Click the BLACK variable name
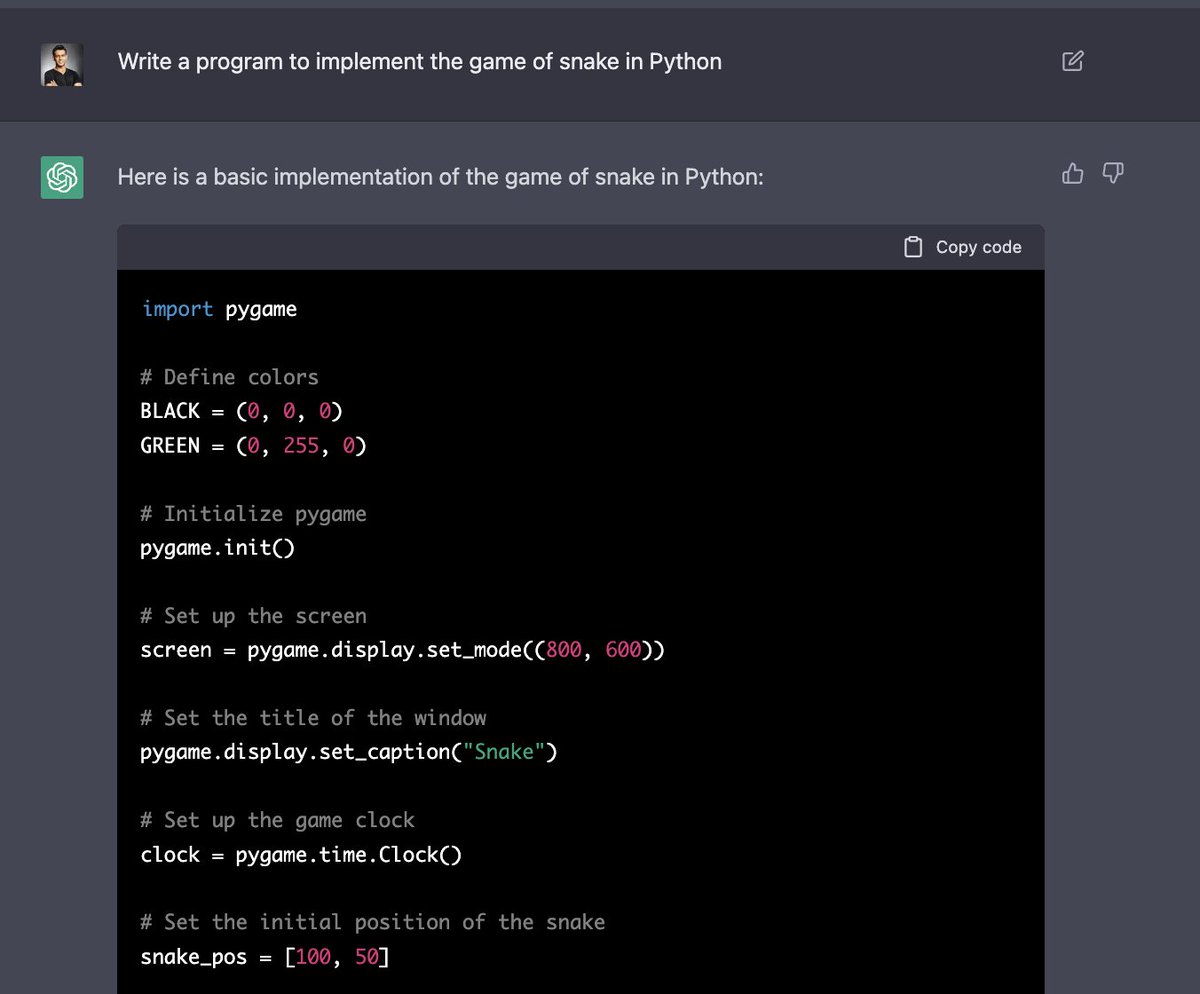Image resolution: width=1200 pixels, height=994 pixels. tap(169, 410)
